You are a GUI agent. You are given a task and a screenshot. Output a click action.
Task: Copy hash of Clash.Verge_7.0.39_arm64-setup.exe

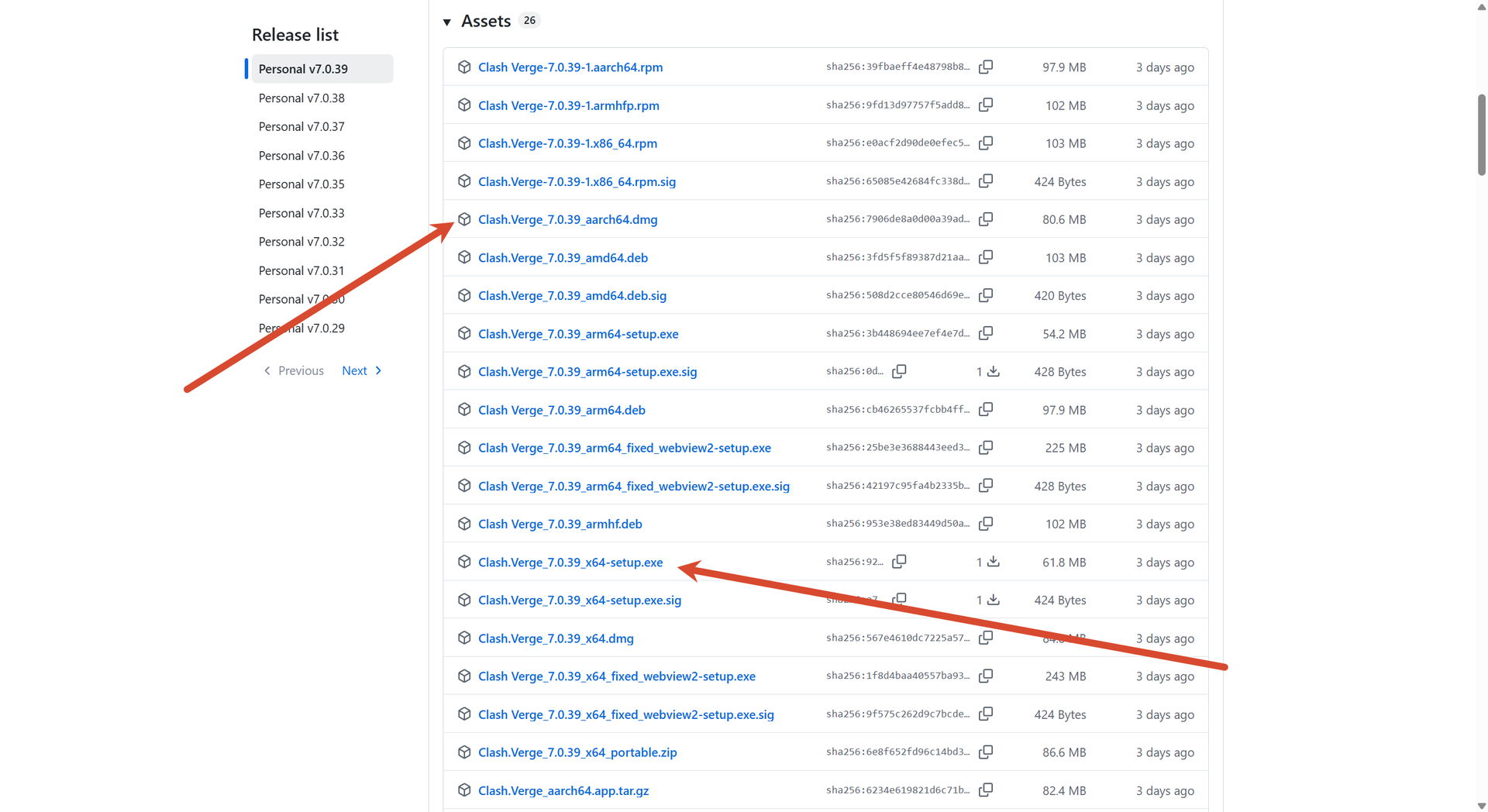tap(986, 333)
